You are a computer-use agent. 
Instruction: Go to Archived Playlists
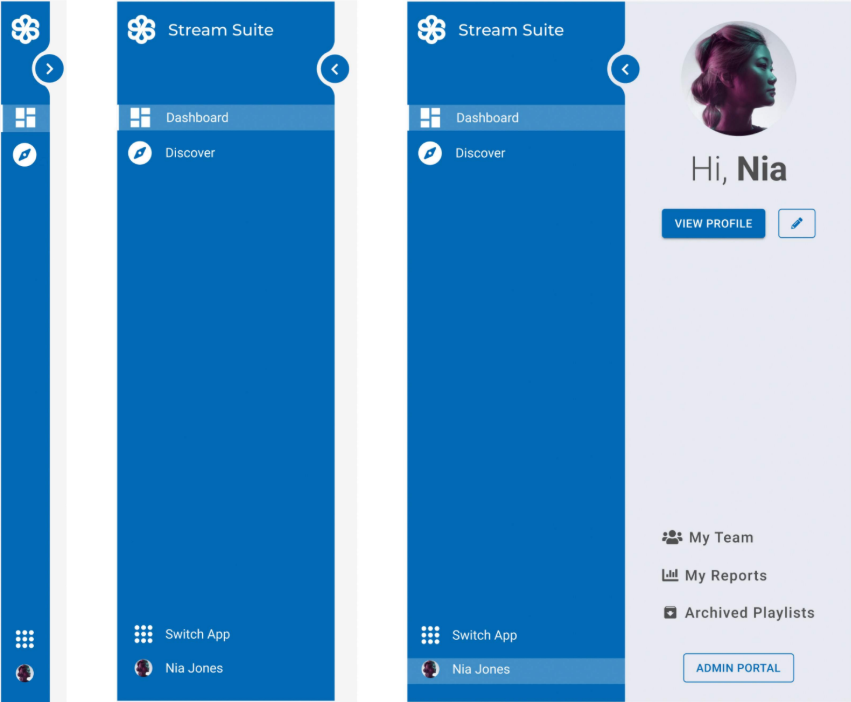pyautogui.click(x=748, y=612)
